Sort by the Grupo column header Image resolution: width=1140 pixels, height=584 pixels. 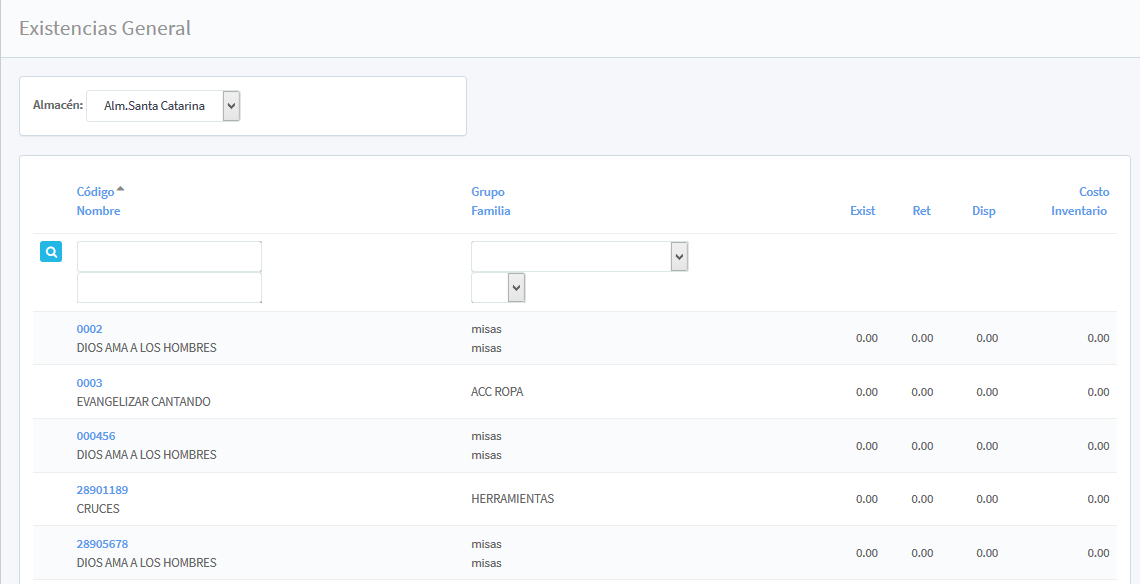tap(488, 192)
